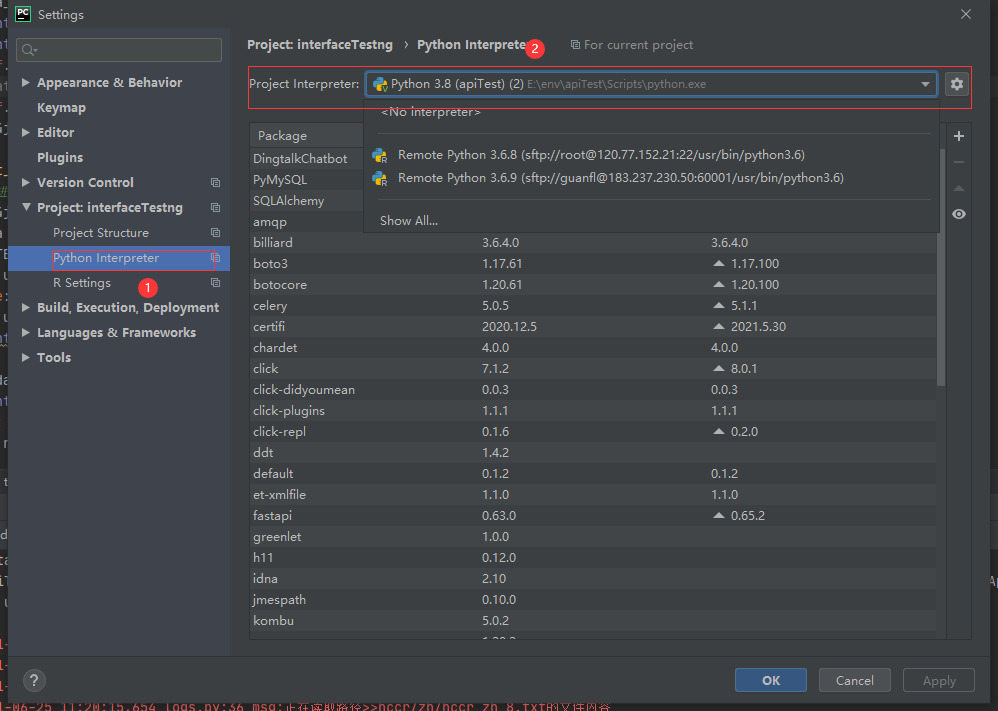Select the botocore package row
The width and height of the screenshot is (998, 711).
(x=593, y=285)
